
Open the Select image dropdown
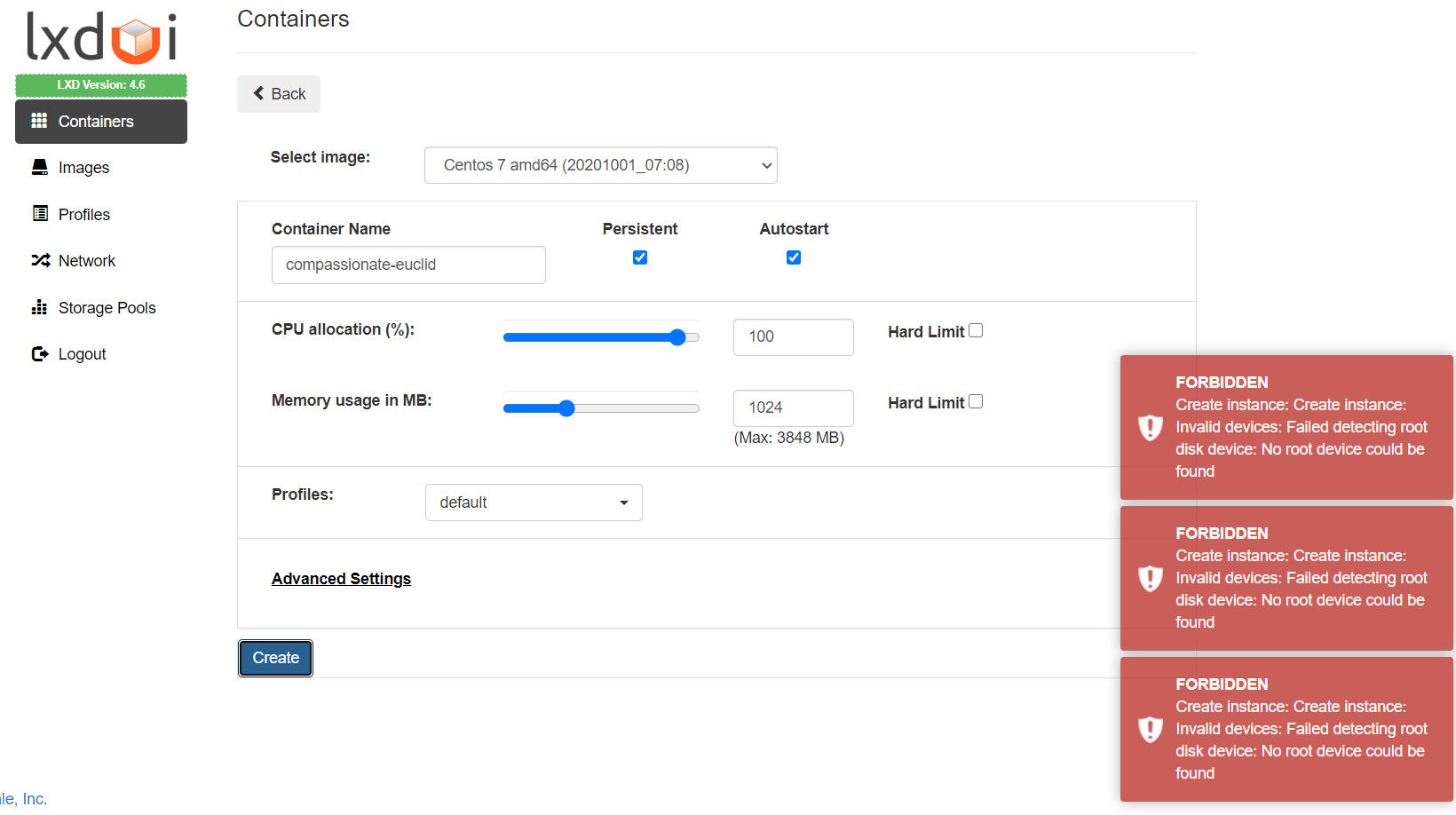click(x=601, y=165)
